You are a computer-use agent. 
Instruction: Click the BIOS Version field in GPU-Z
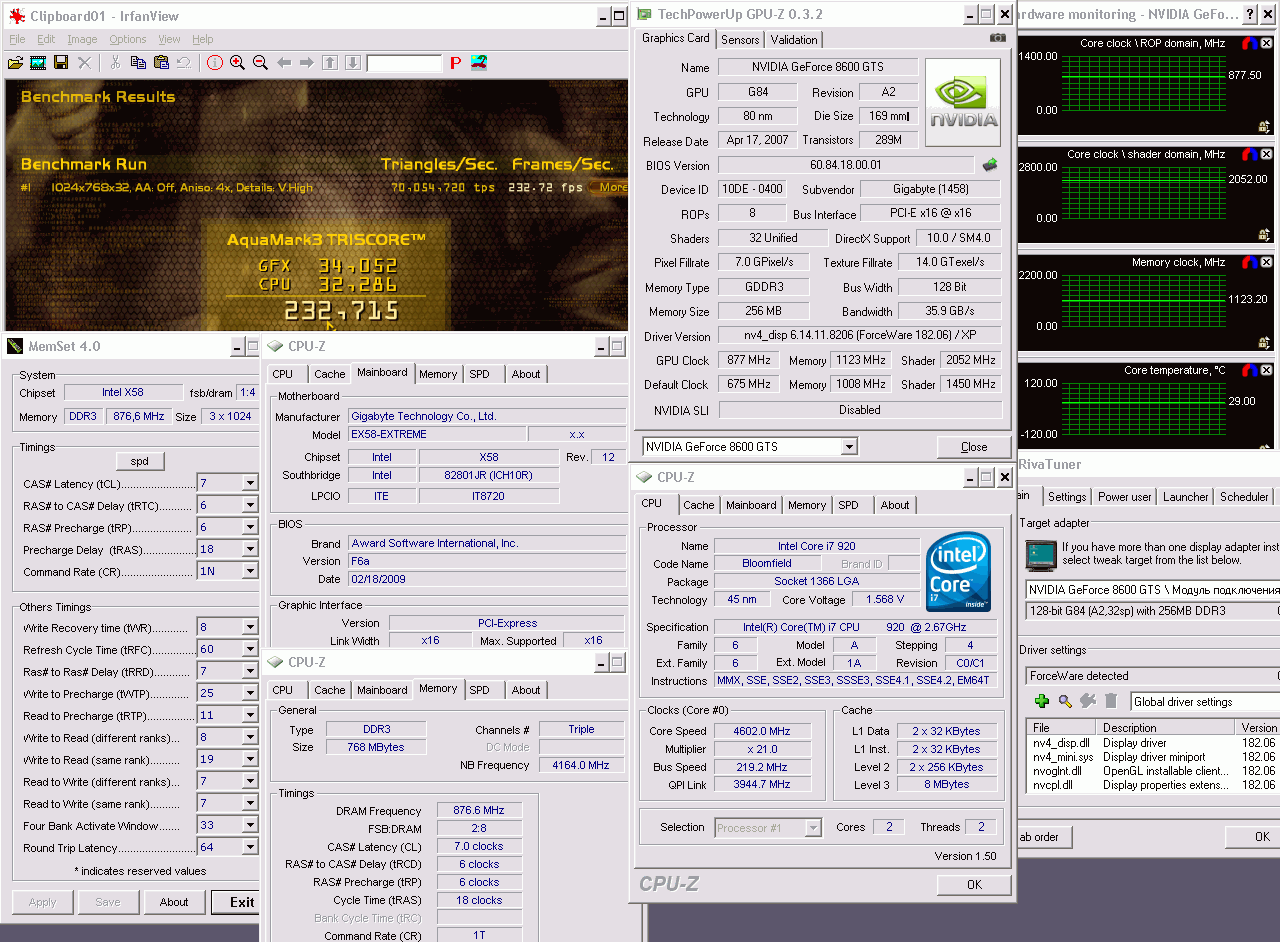(x=846, y=165)
